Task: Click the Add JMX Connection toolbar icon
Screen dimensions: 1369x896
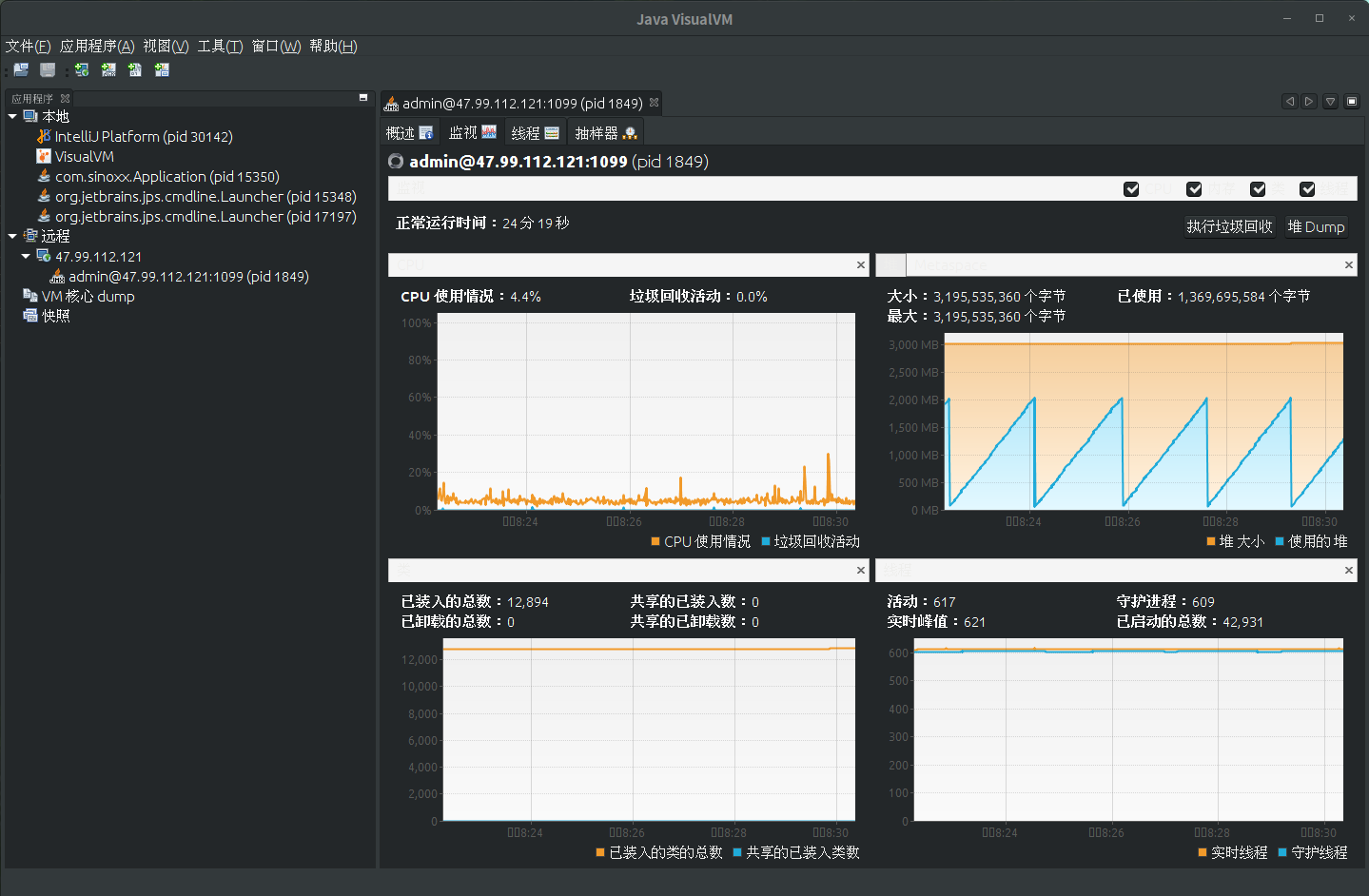Action: pyautogui.click(x=108, y=69)
